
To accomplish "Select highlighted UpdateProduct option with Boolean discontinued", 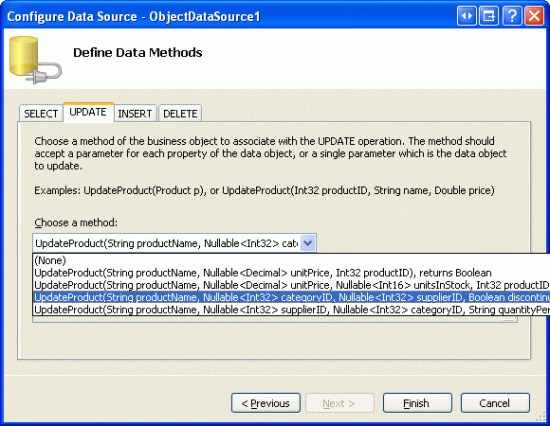I will tap(291, 297).
